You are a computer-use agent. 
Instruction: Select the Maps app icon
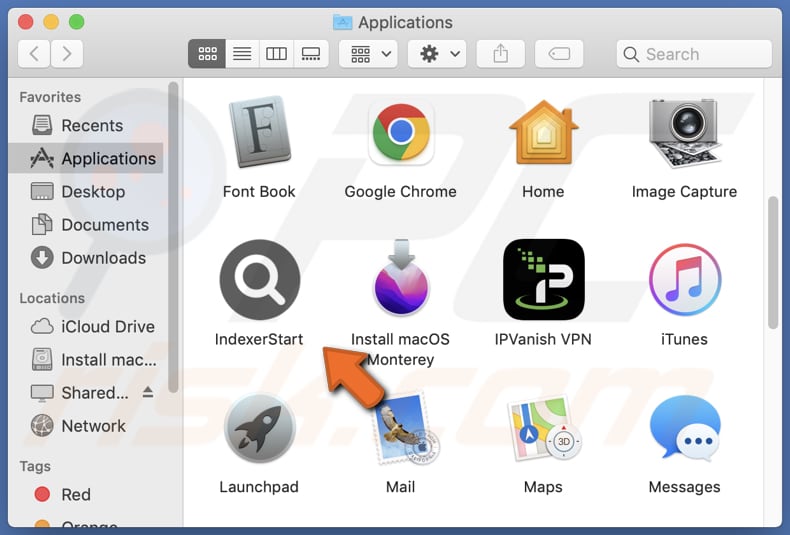tap(544, 428)
